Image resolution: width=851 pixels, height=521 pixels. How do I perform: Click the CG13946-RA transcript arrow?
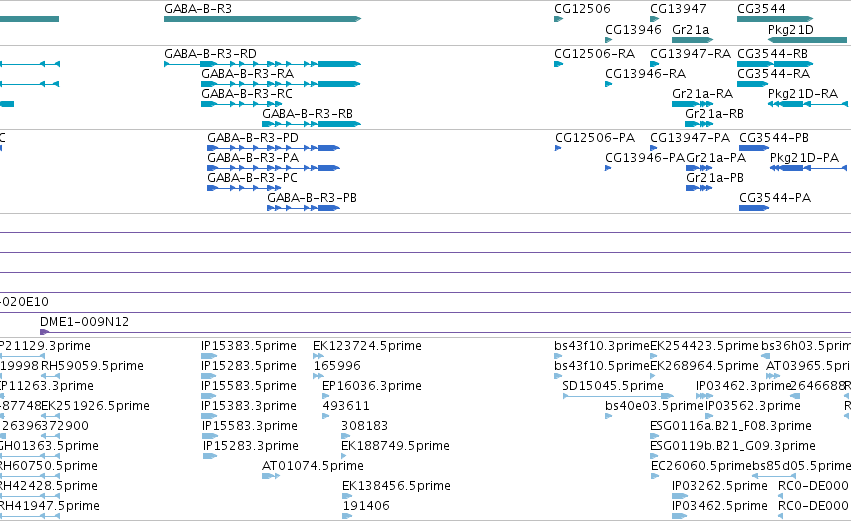(x=609, y=84)
